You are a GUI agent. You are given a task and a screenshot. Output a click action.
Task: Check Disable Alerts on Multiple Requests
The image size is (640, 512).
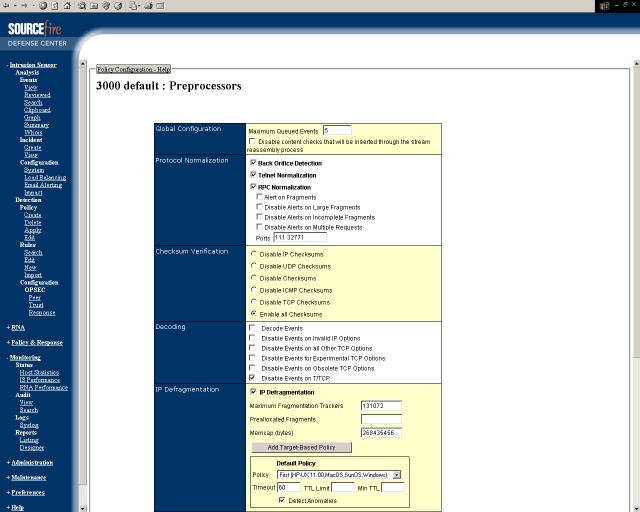[259, 227]
